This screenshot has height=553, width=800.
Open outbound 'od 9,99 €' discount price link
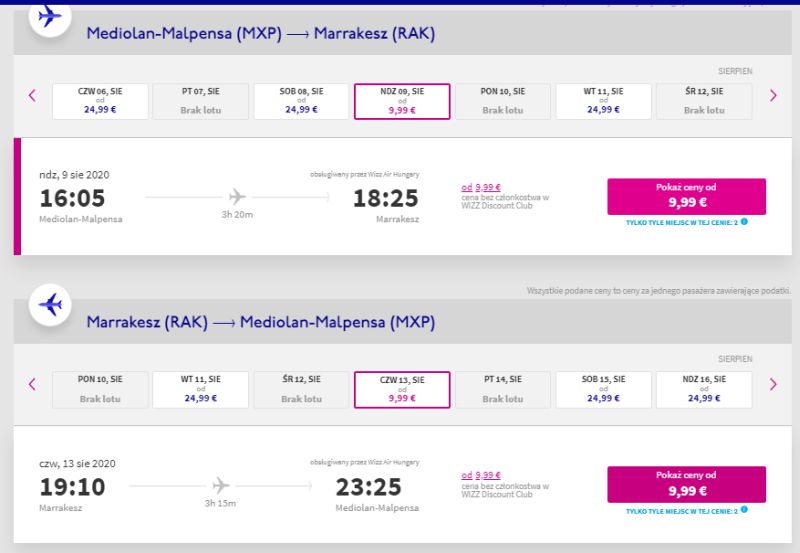(481, 187)
